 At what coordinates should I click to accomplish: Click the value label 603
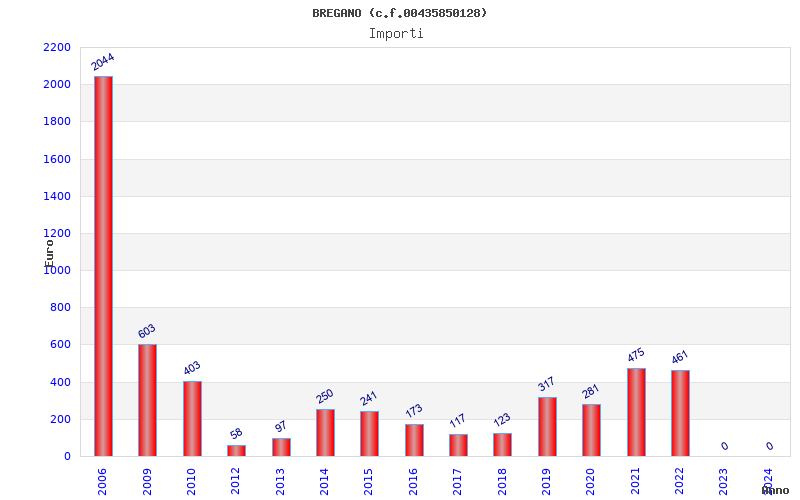146,331
